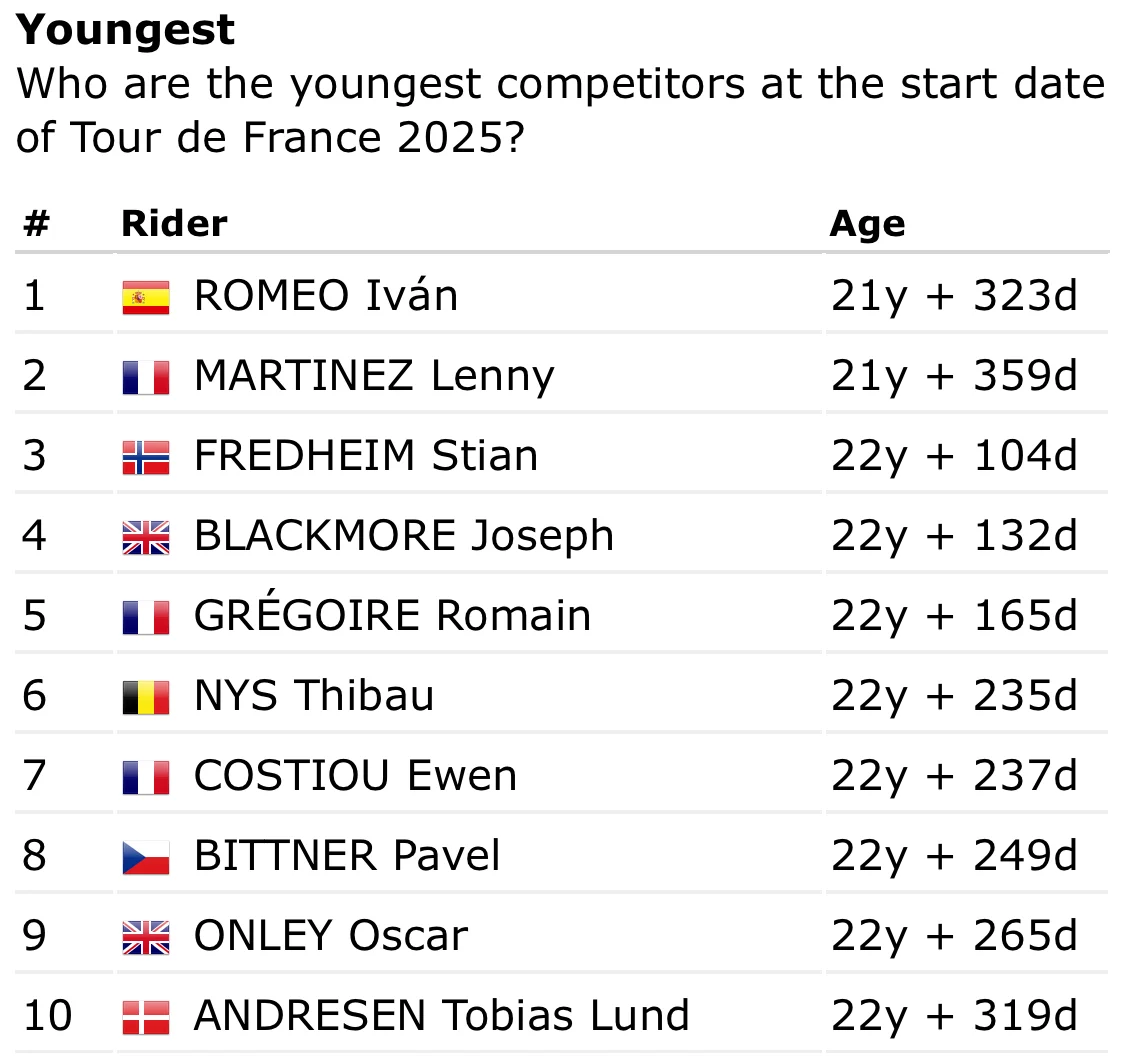Click the # rank column header
Screen dimensions: 1125x1058
click(x=37, y=223)
